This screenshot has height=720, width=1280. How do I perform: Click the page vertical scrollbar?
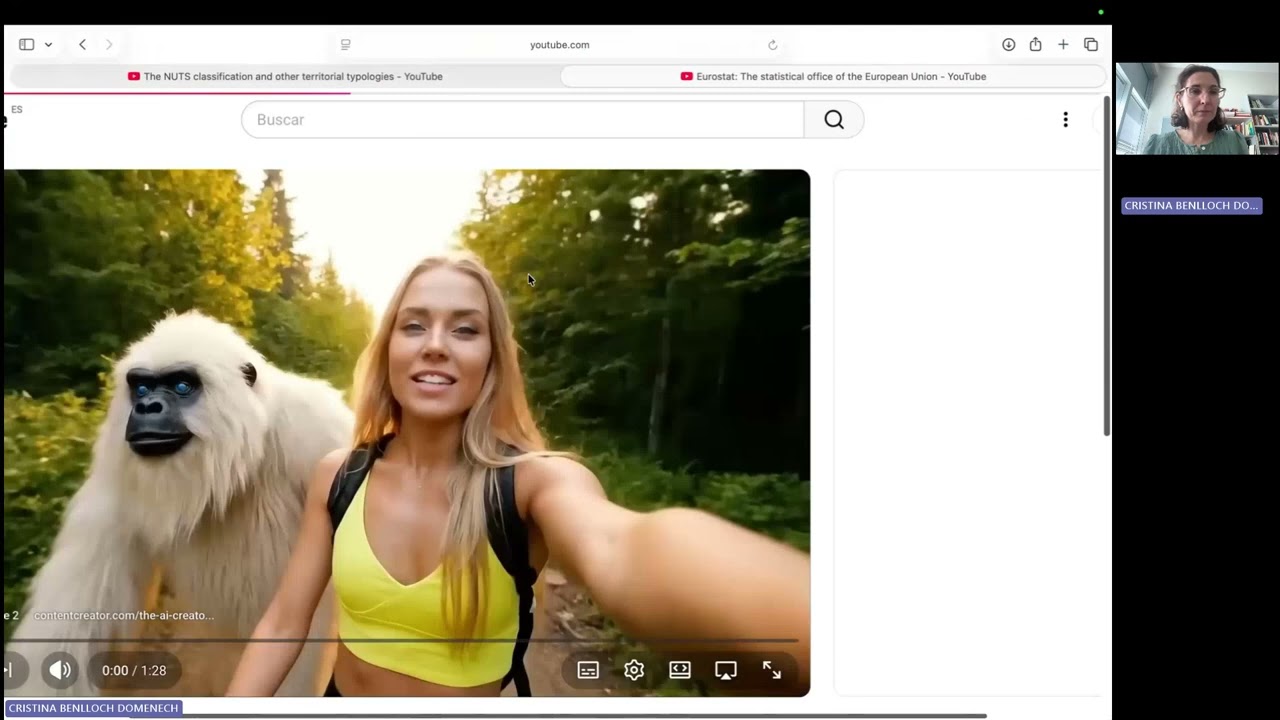click(1107, 266)
